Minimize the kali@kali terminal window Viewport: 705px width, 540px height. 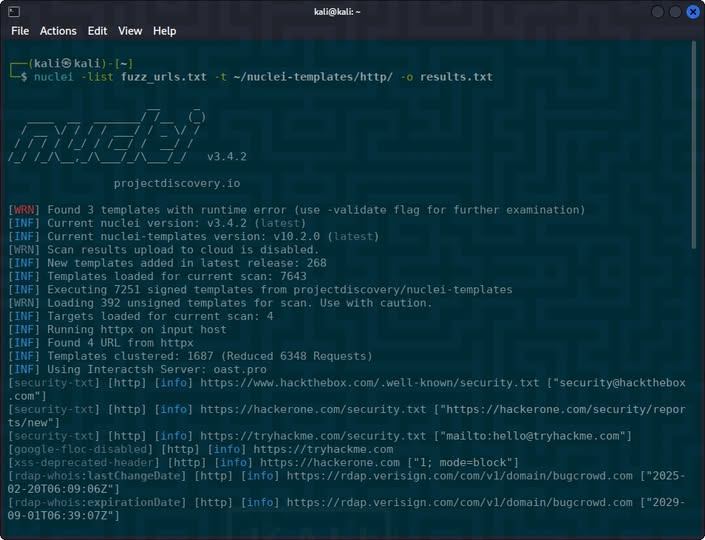point(657,12)
